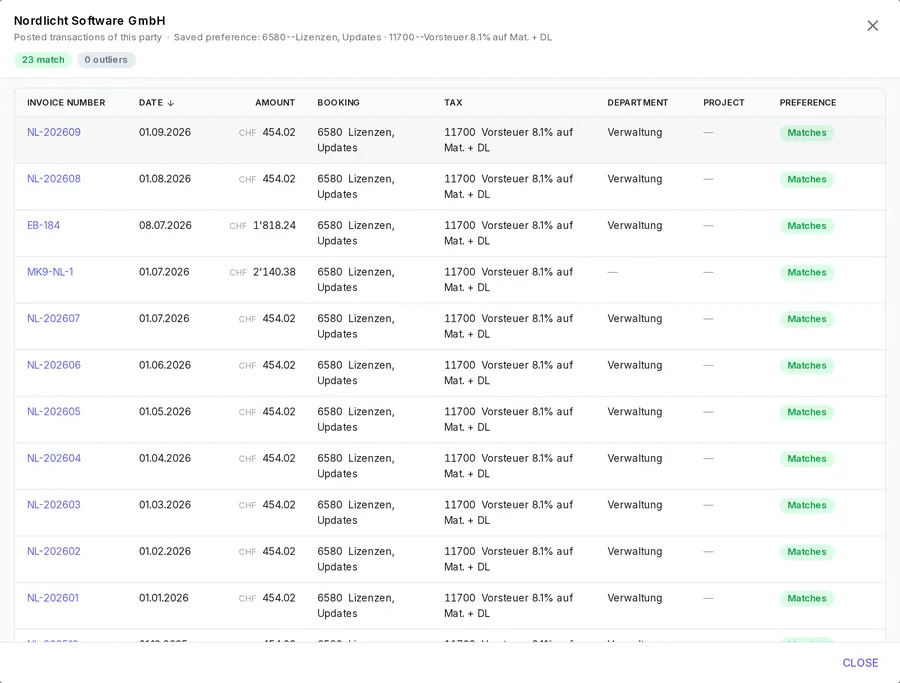Screen dimensions: 900x683
Task: Open invoice NL-202606
Action: click(x=54, y=364)
